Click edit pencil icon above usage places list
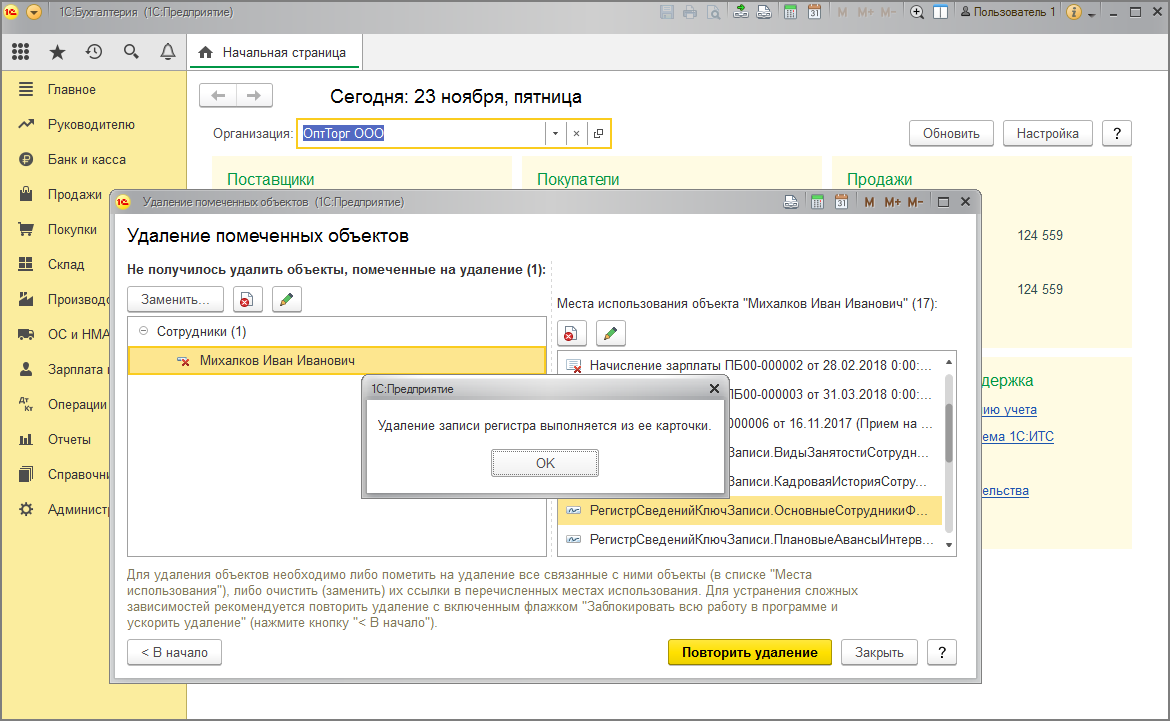Image resolution: width=1170 pixels, height=721 pixels. (610, 333)
